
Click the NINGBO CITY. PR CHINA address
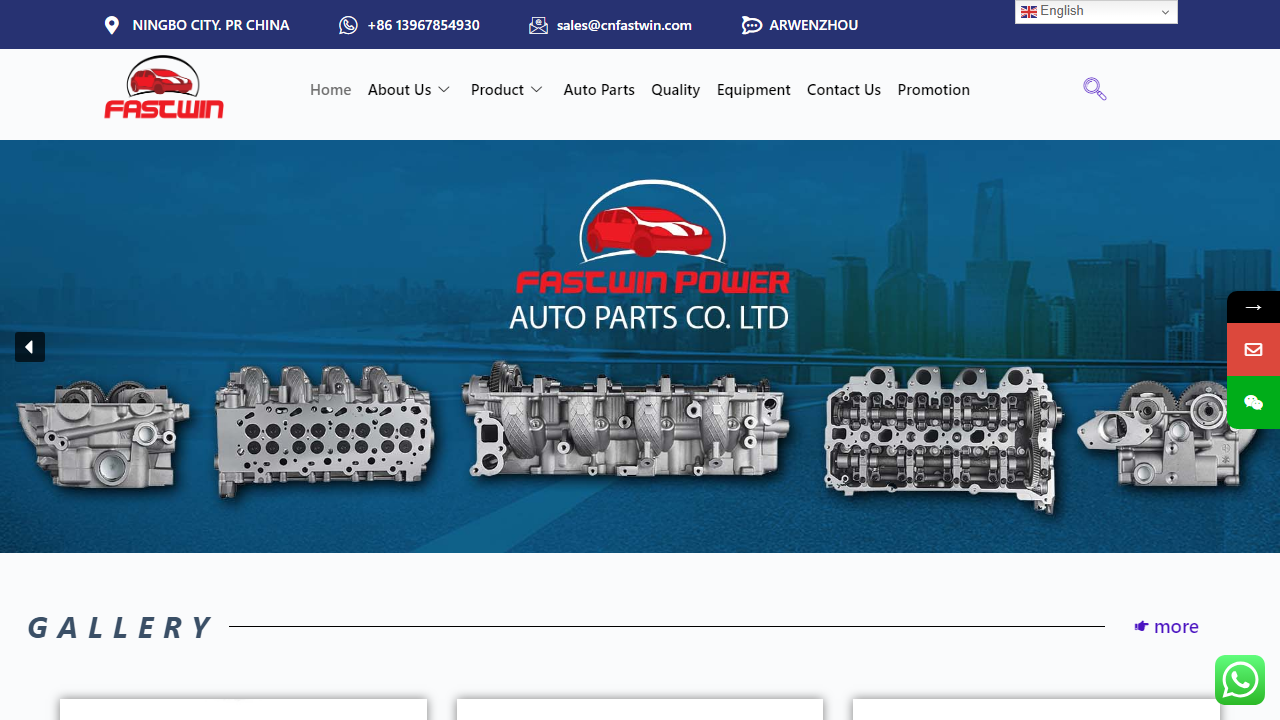point(211,25)
